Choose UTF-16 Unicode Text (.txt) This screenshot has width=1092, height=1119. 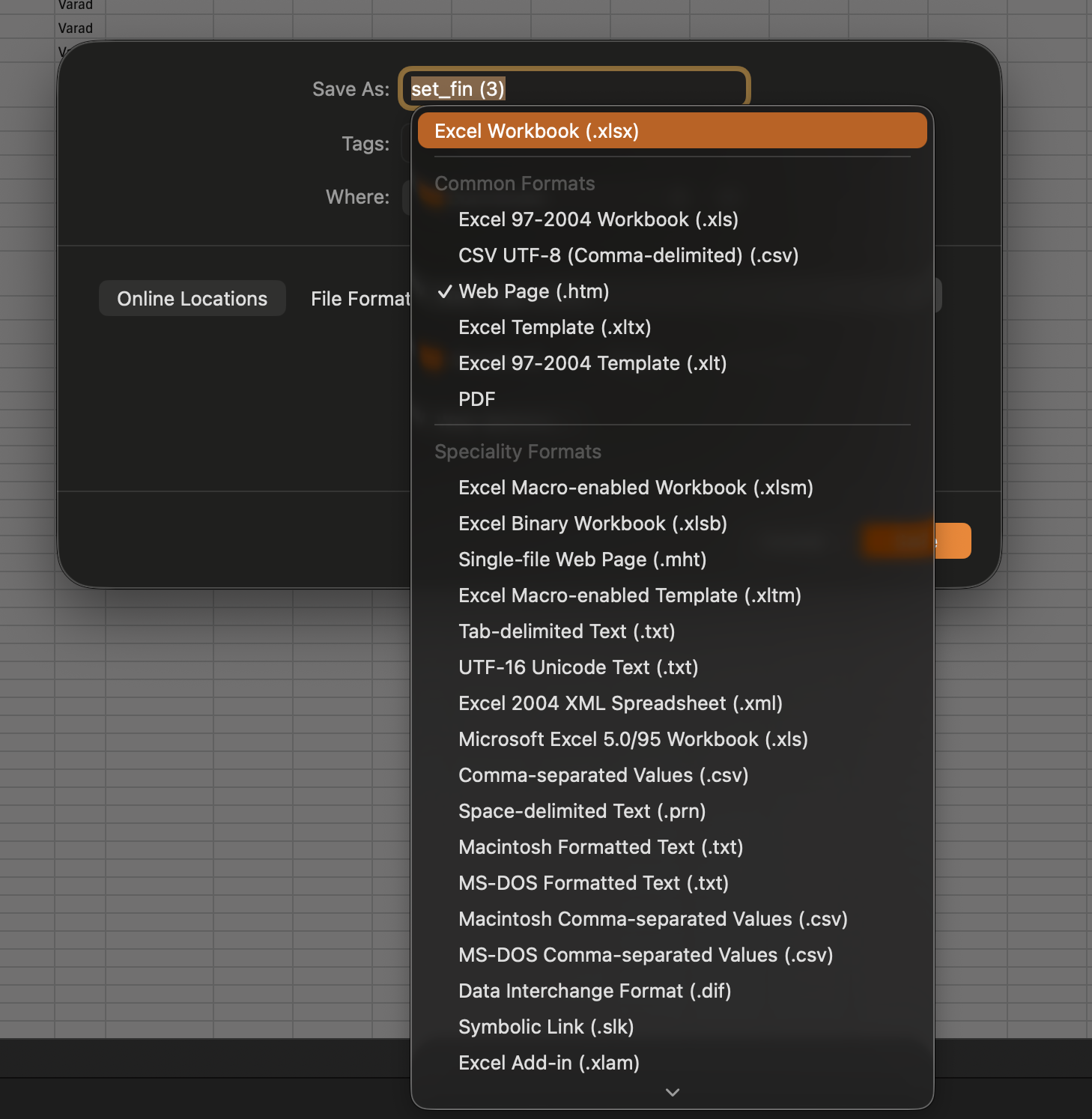pos(577,667)
